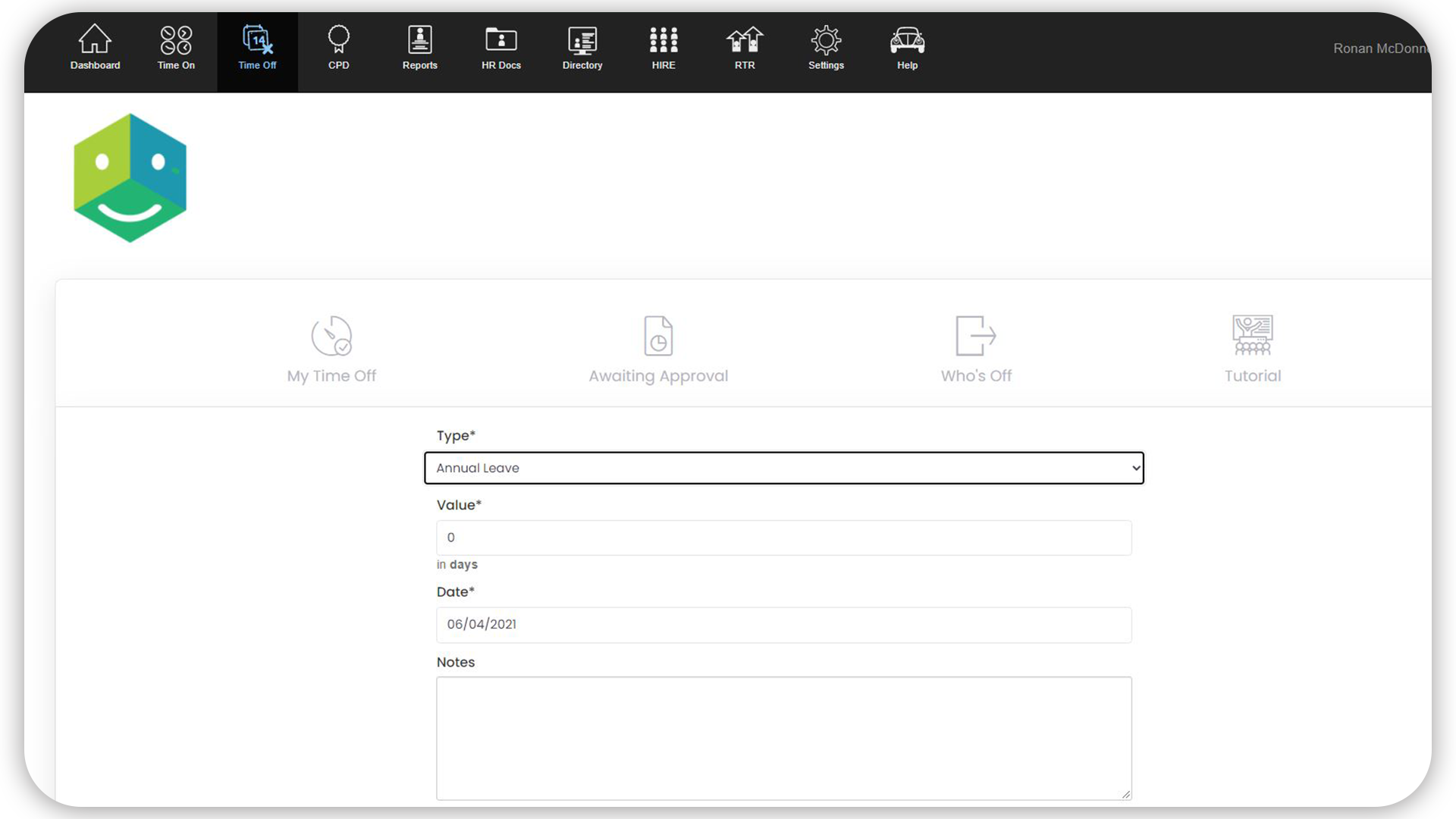1456x819 pixels.
Task: Click the Type* field label
Action: pyautogui.click(x=456, y=436)
